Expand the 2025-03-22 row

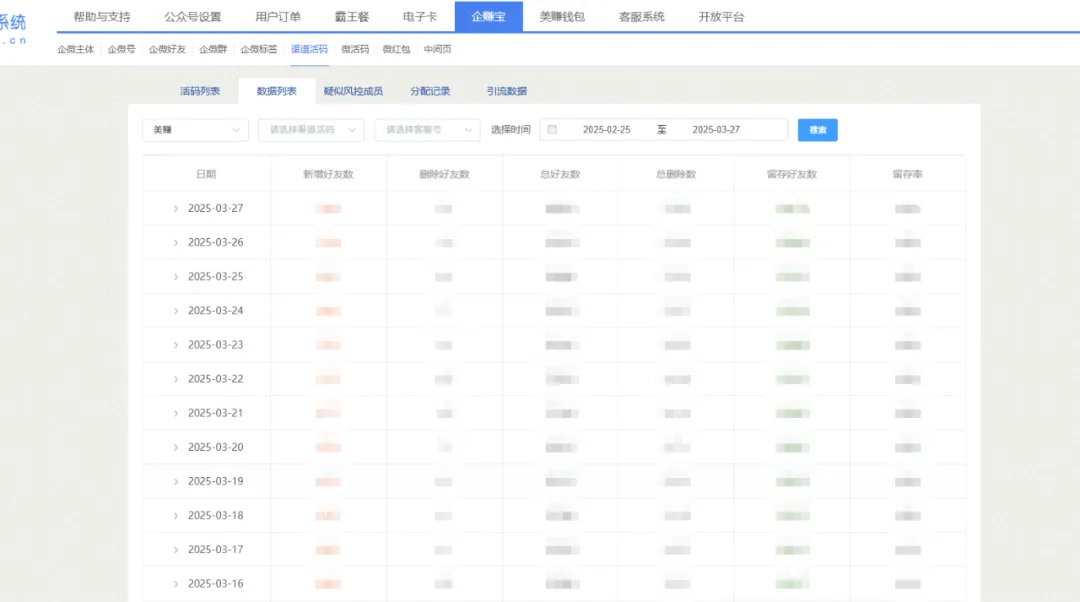[176, 379]
